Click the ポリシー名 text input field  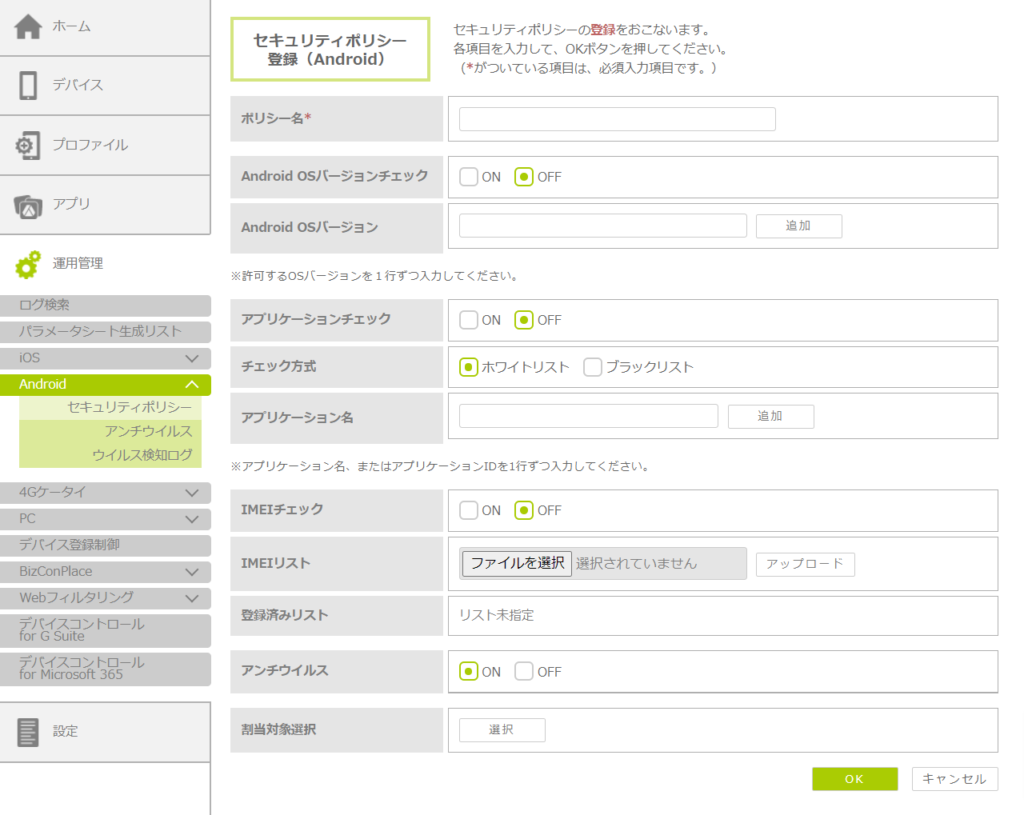(617, 119)
